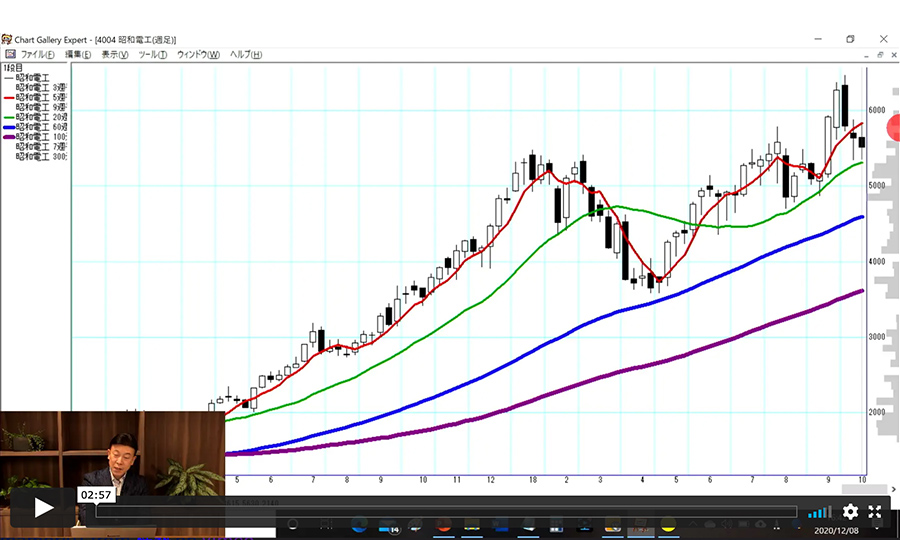Viewport: 900px width, 540px height.
Task: Enter fullscreen mode in video player
Action: click(875, 511)
